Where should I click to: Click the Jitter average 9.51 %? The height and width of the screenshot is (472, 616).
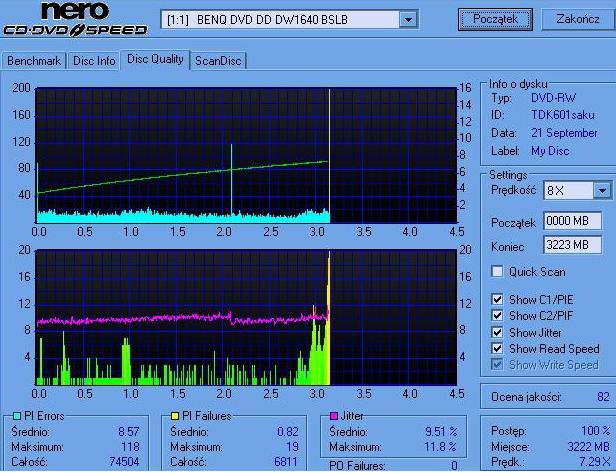[x=441, y=432]
